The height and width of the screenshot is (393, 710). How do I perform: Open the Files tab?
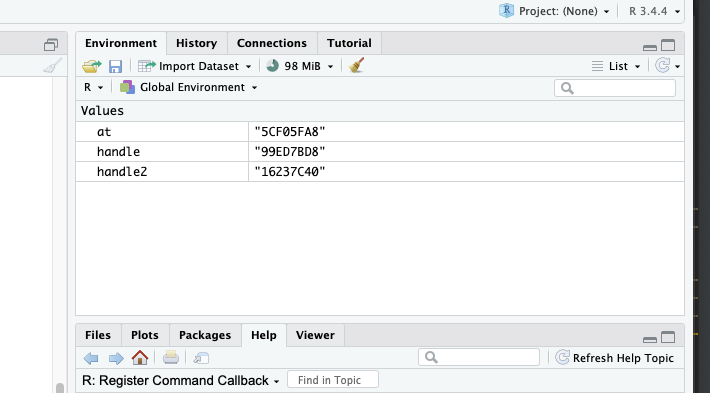[x=98, y=335]
